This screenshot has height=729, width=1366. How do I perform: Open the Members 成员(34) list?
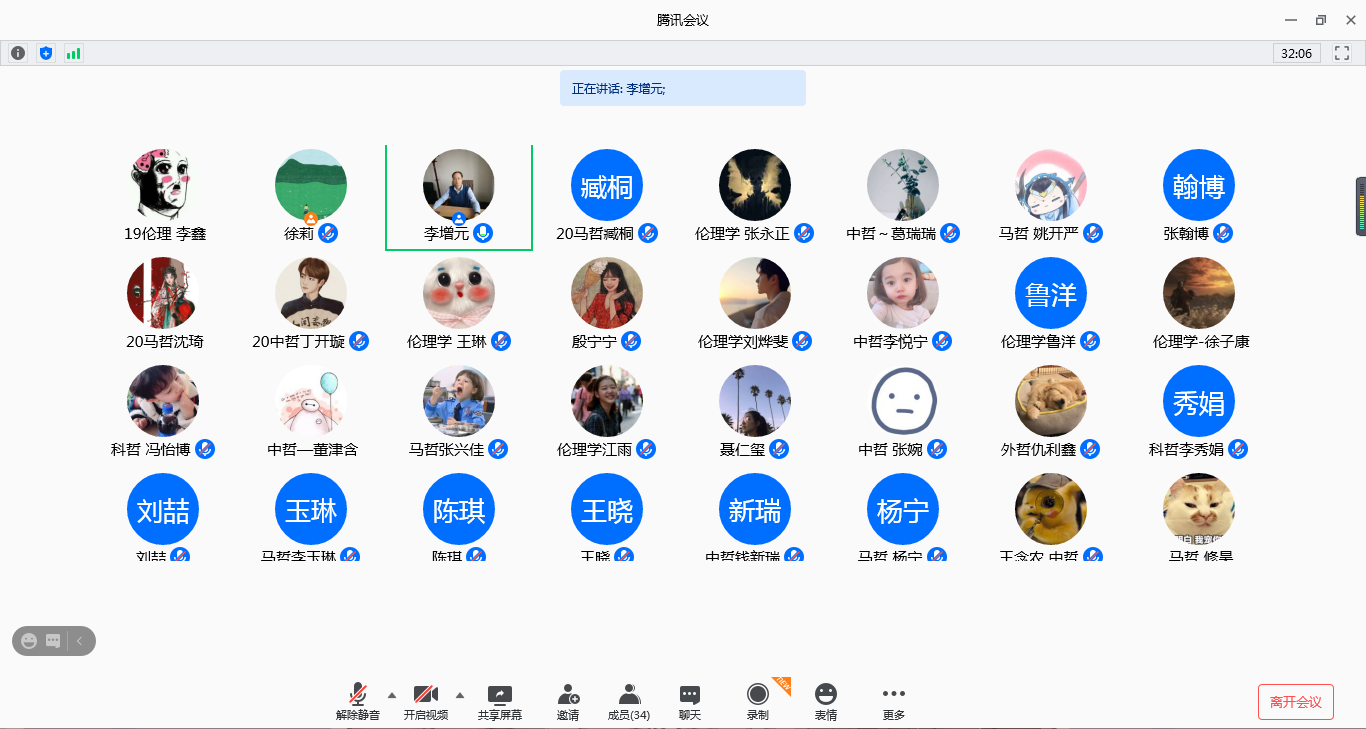629,702
